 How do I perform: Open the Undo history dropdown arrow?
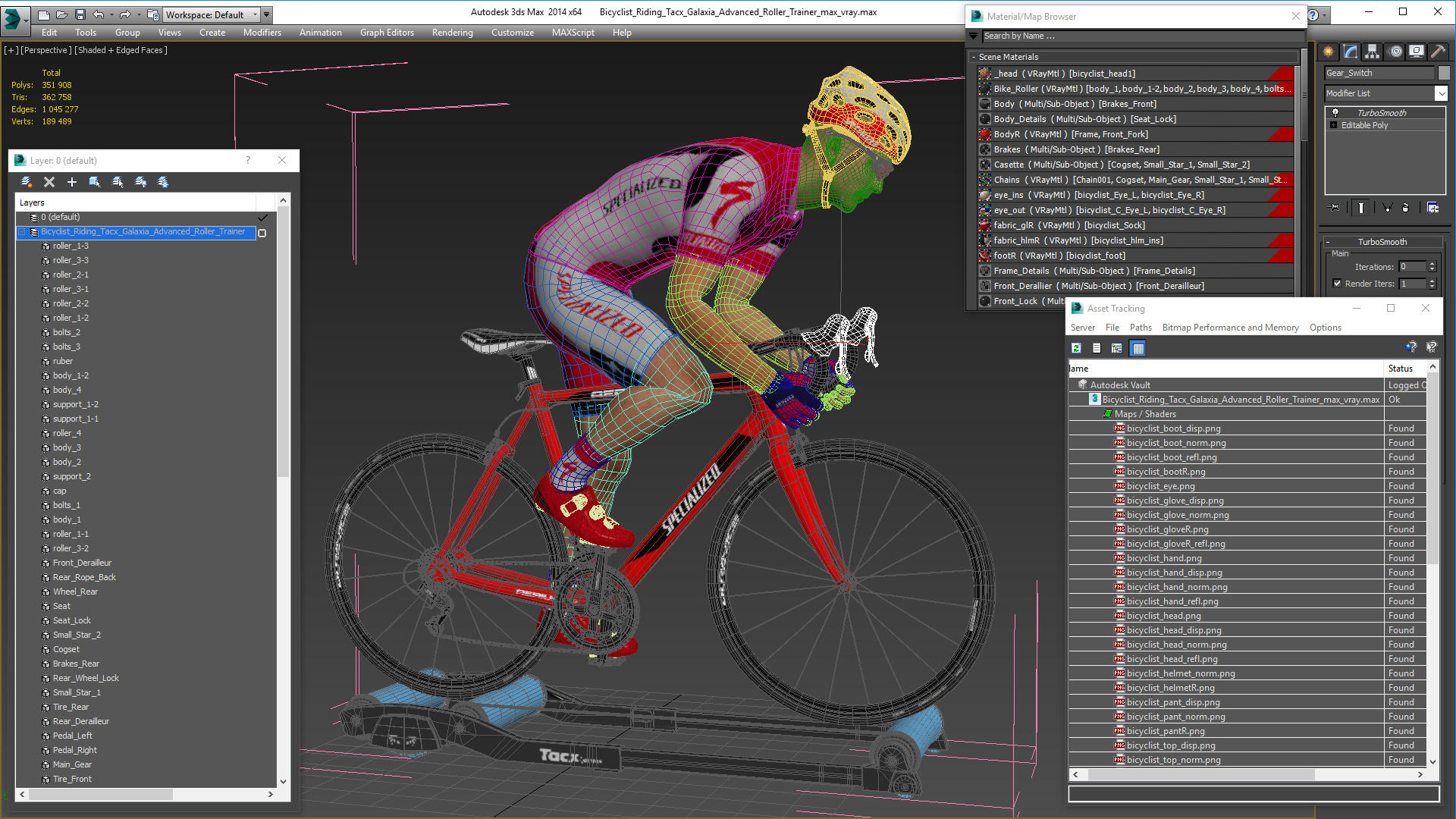111,14
